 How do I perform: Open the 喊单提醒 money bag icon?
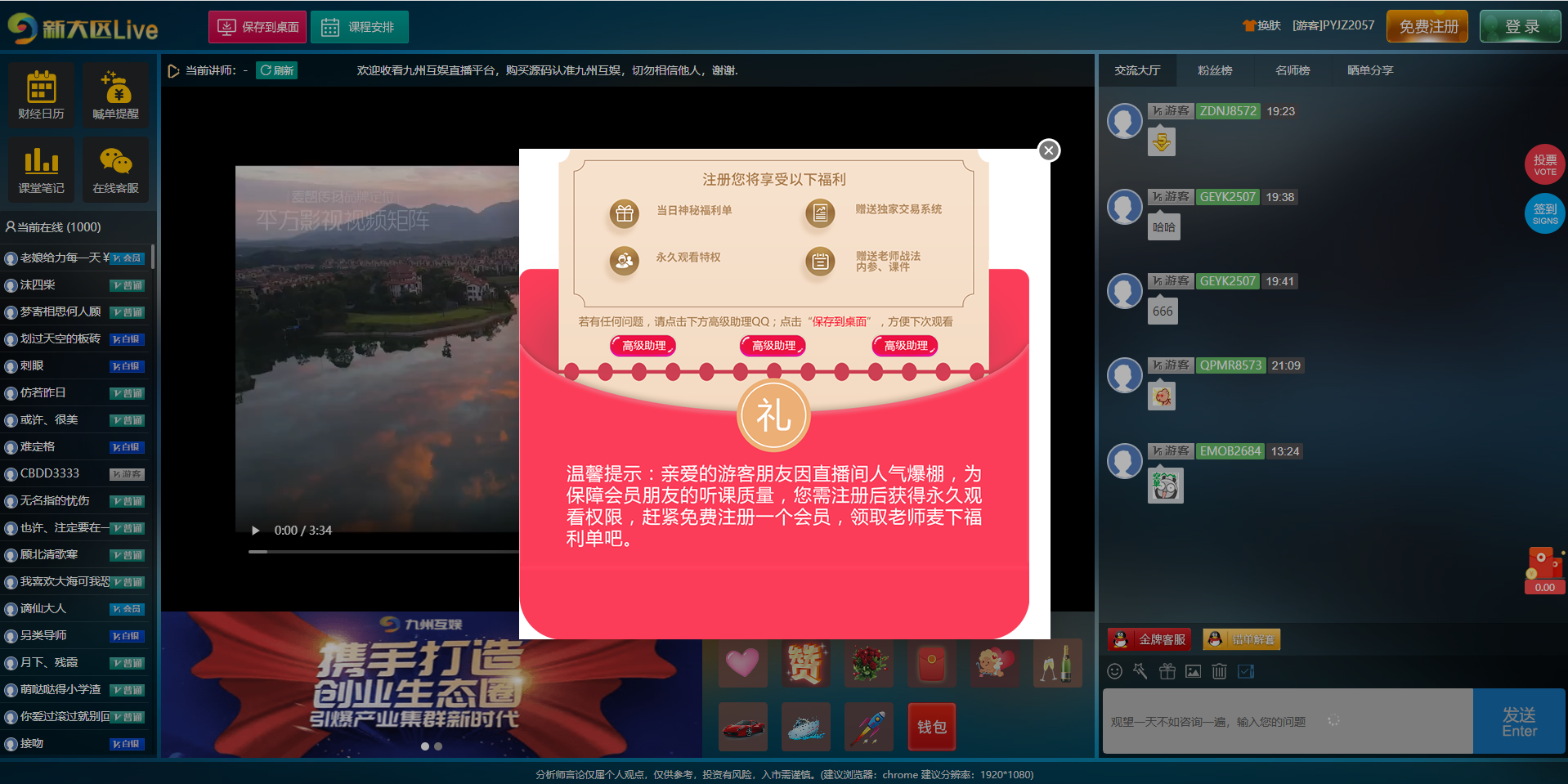pos(115,94)
